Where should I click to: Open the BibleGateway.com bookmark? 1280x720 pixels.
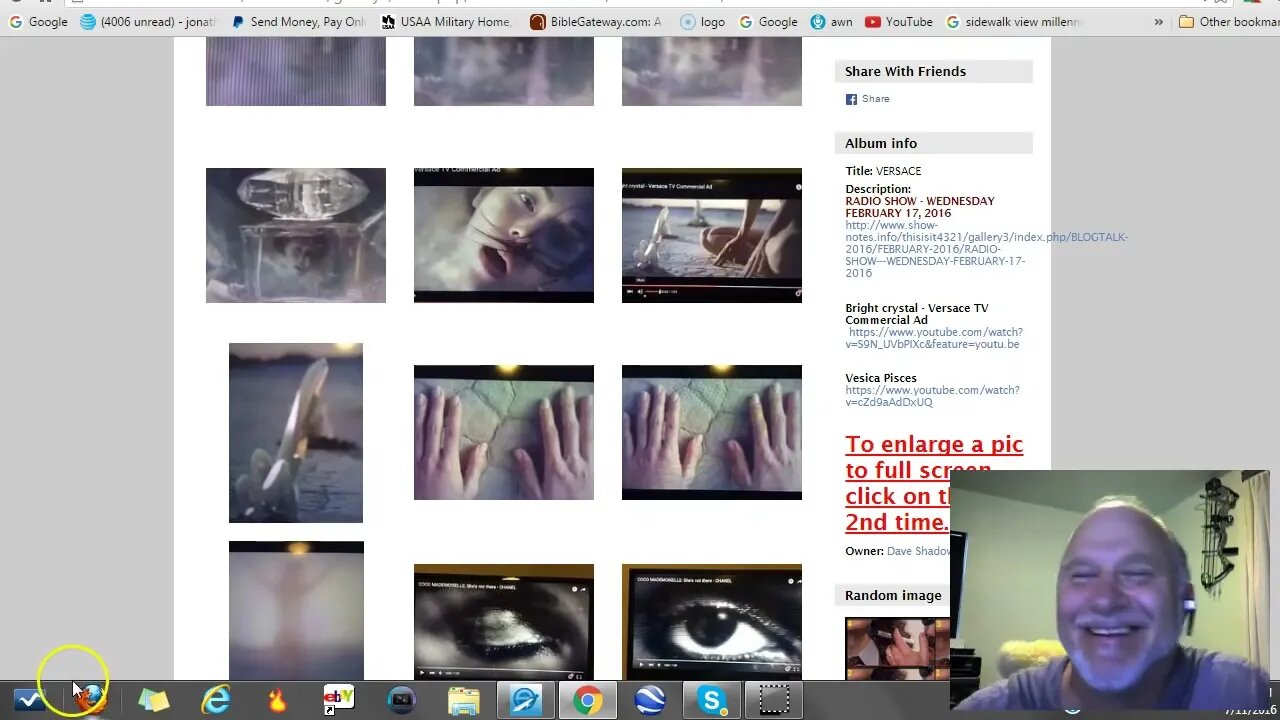coord(596,22)
